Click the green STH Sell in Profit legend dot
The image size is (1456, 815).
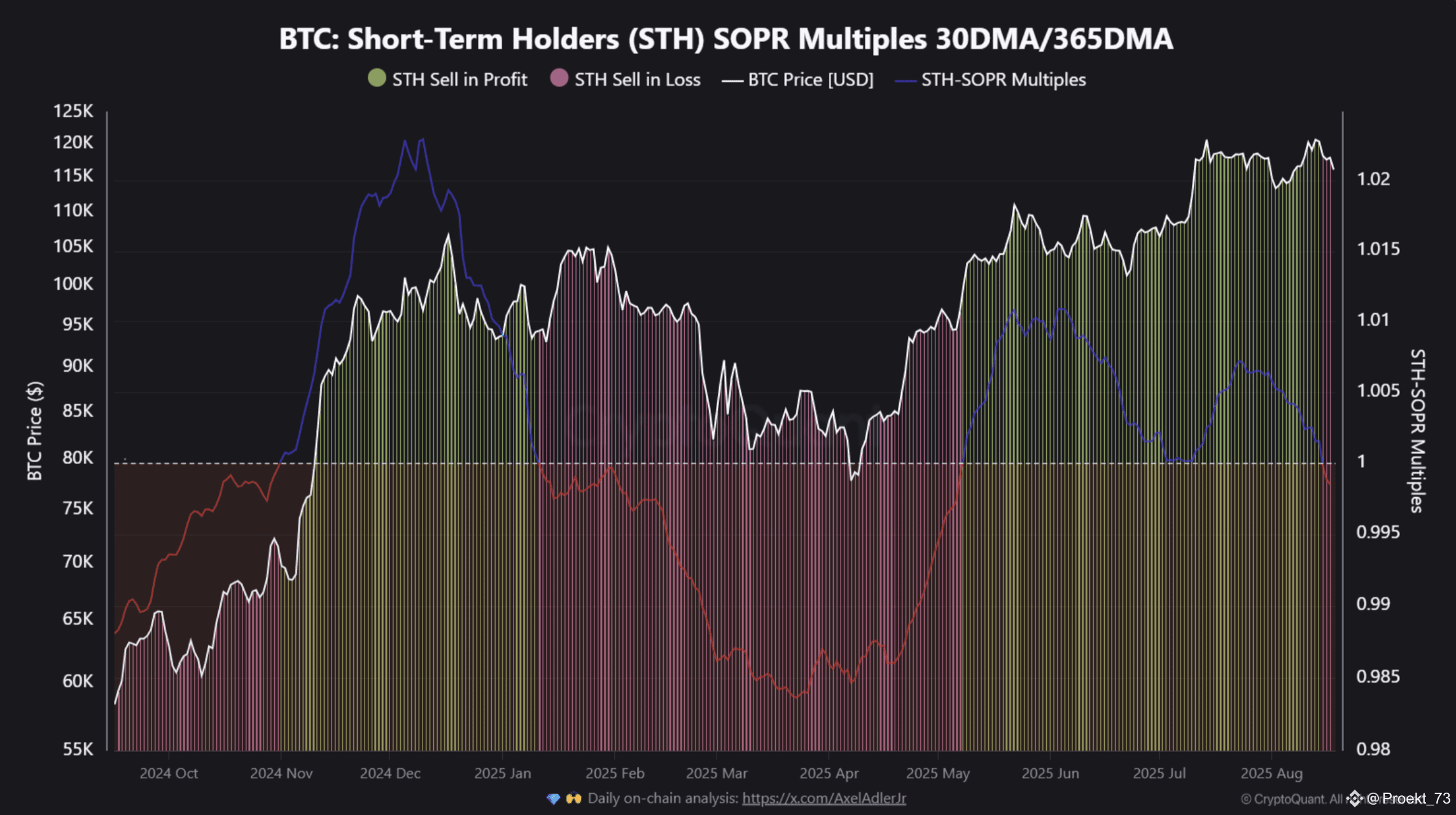point(377,78)
